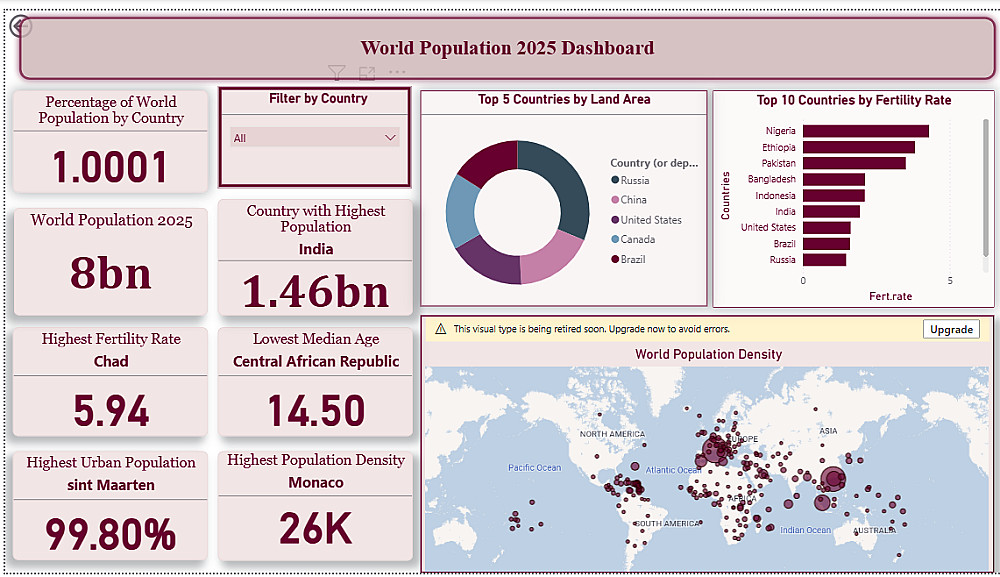
Task: Click the Upgrade button on the map visual
Action: 951,329
